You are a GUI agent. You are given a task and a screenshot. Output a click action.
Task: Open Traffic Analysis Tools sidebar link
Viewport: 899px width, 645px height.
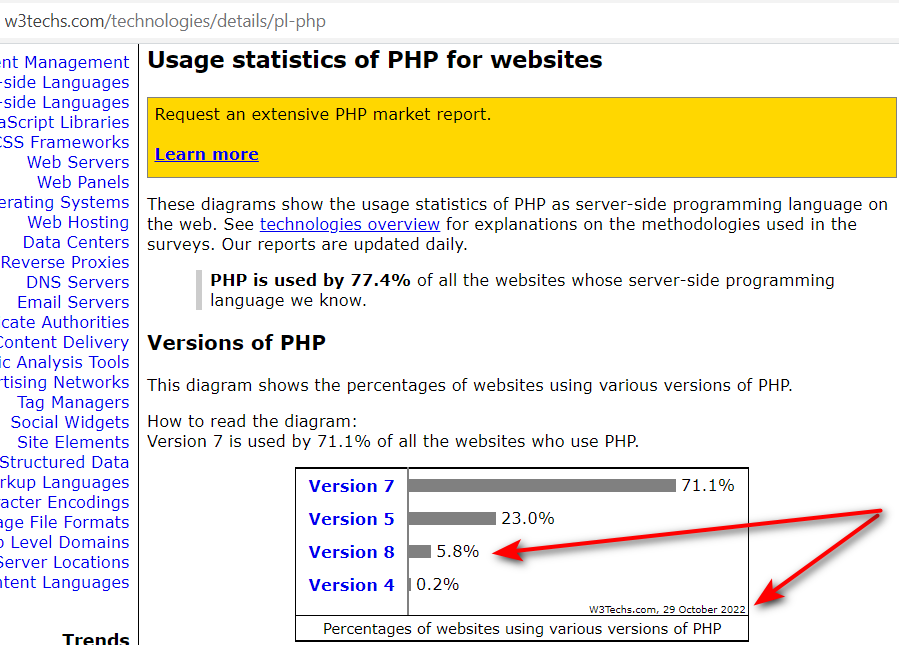pos(65,362)
